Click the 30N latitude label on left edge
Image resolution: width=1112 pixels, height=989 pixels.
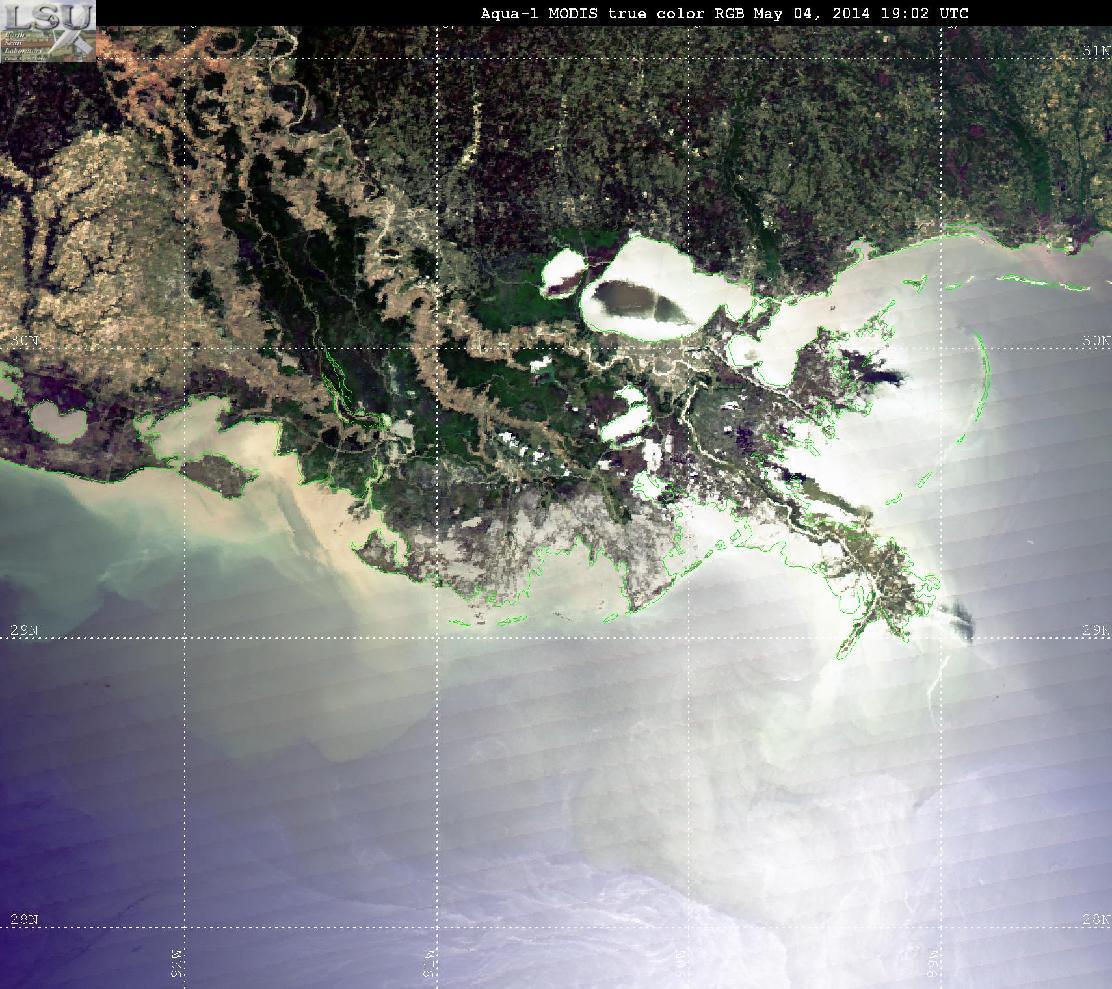24,341
